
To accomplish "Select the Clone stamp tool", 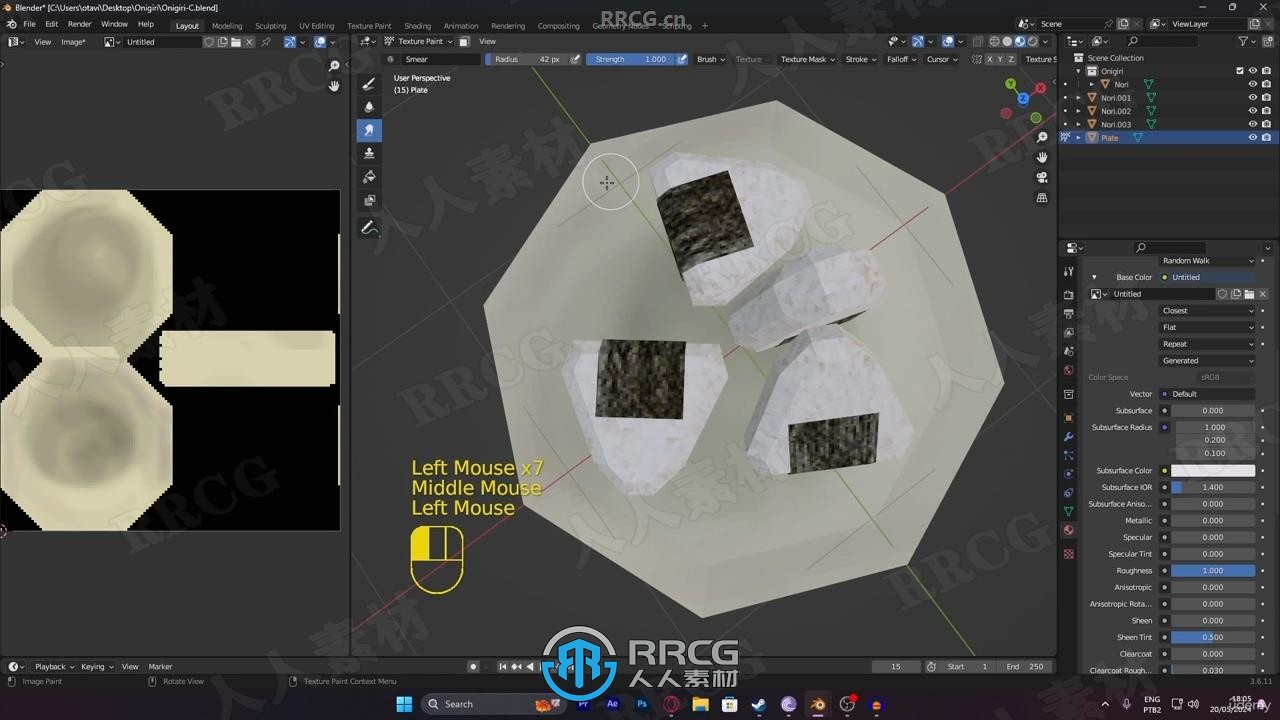I will [x=369, y=153].
